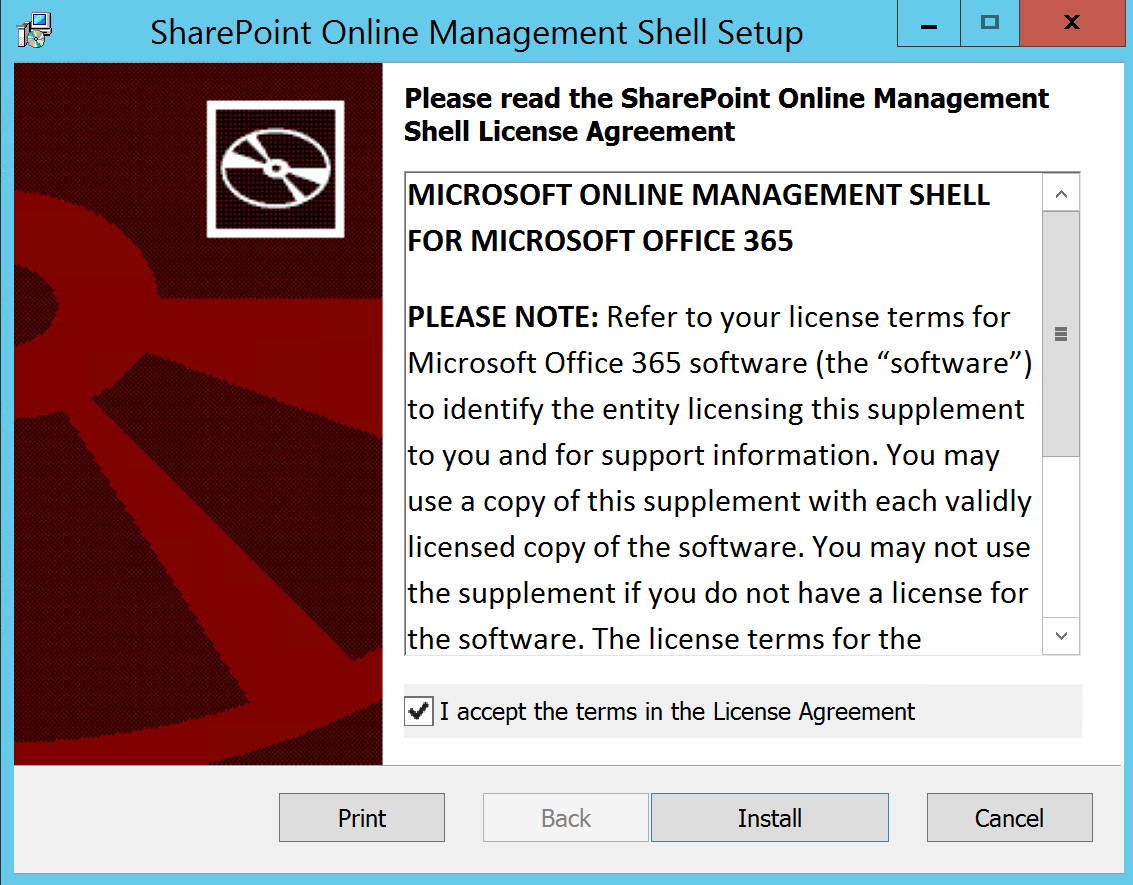The width and height of the screenshot is (1133, 885).
Task: Click the 'SharePoint Online Management Shell Setup' title
Action: tap(477, 33)
